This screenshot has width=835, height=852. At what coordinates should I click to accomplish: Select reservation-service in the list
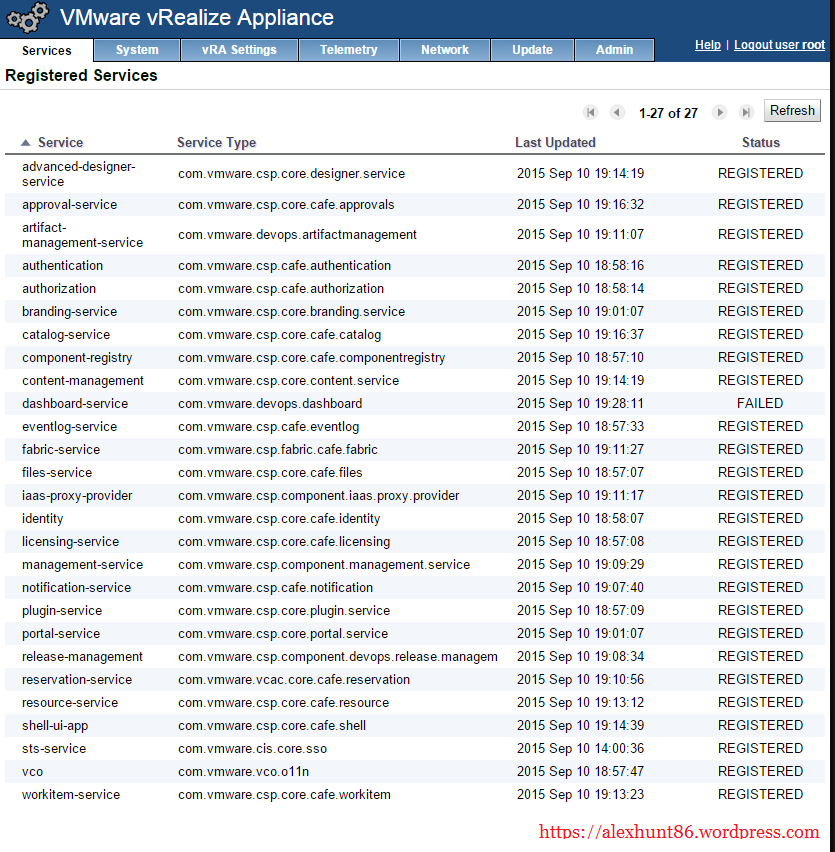(77, 680)
